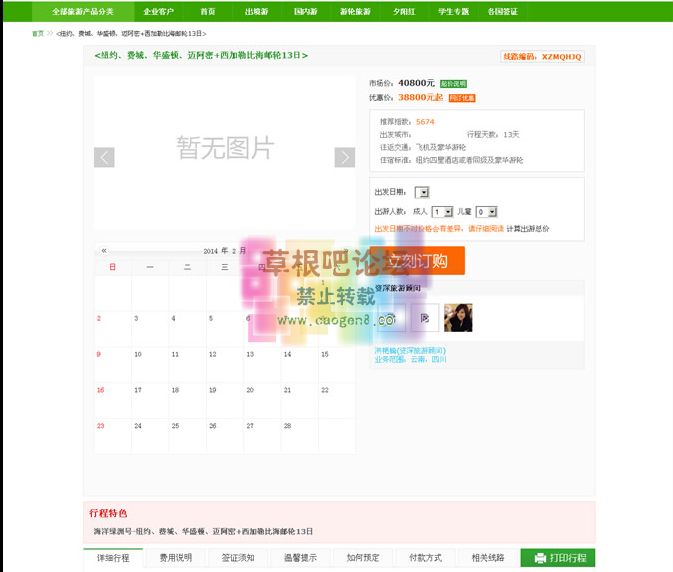Switch to the 如何预定 tab
Viewport: 673px width, 572px height.
click(x=363, y=558)
